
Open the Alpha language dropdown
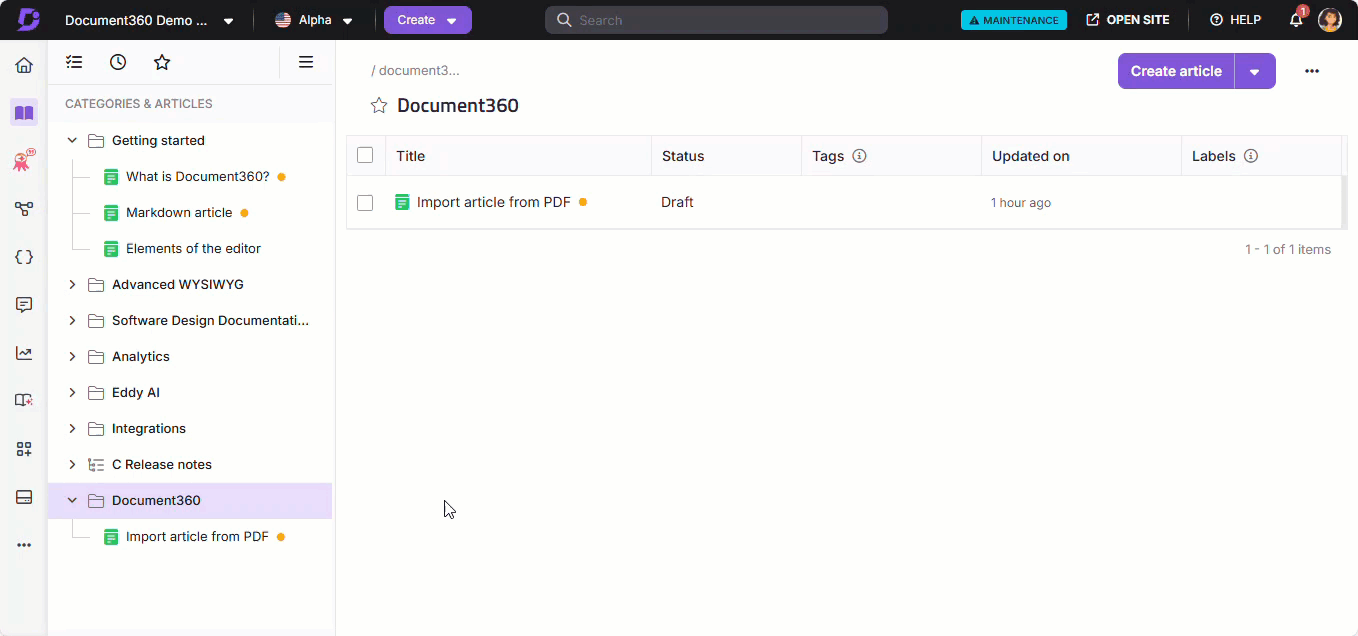(314, 20)
